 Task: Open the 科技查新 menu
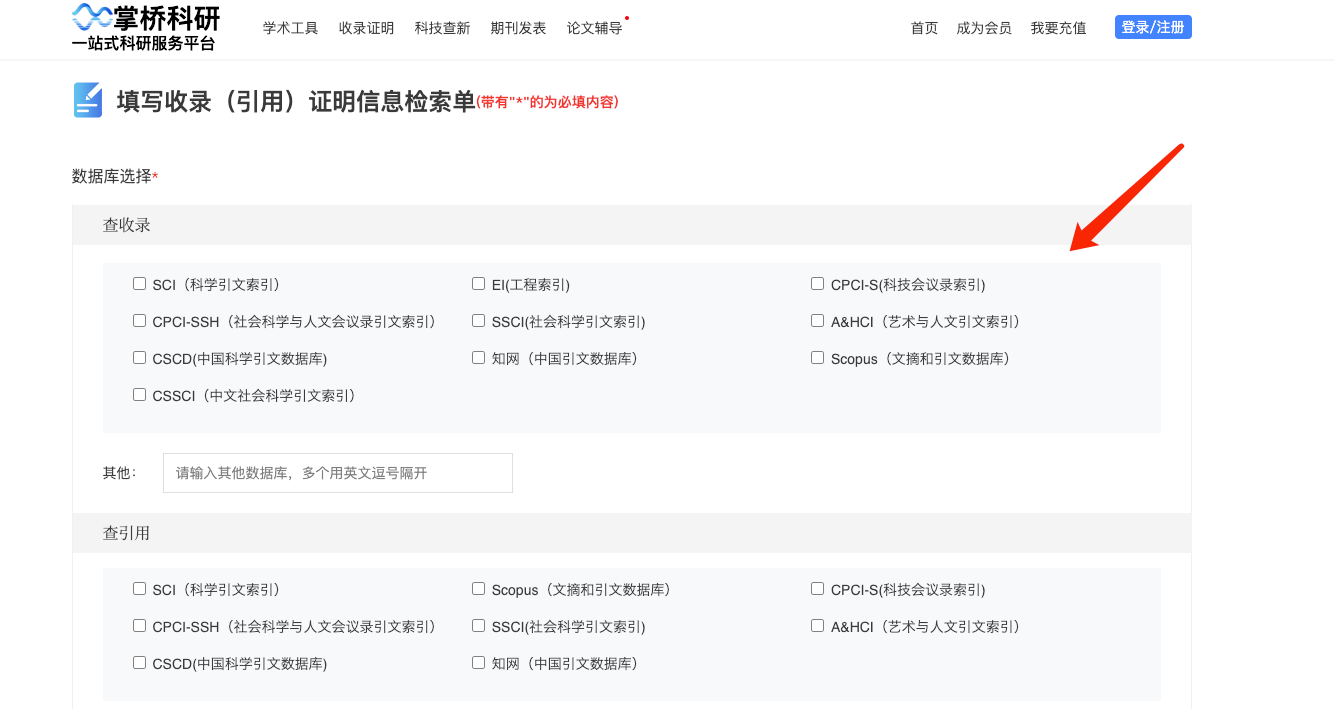442,28
